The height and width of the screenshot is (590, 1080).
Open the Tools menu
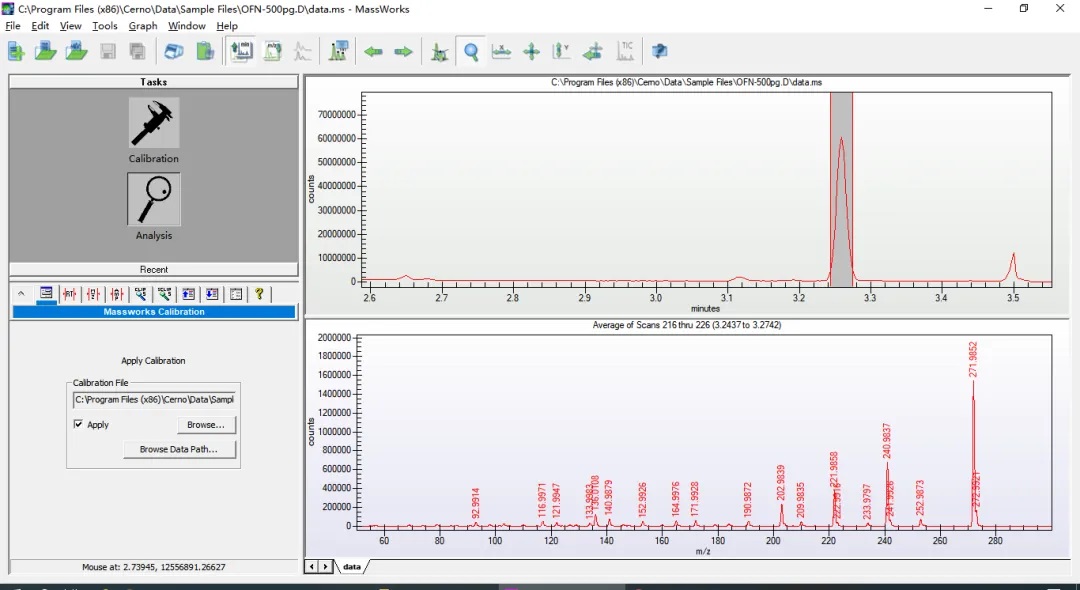pyautogui.click(x=104, y=26)
